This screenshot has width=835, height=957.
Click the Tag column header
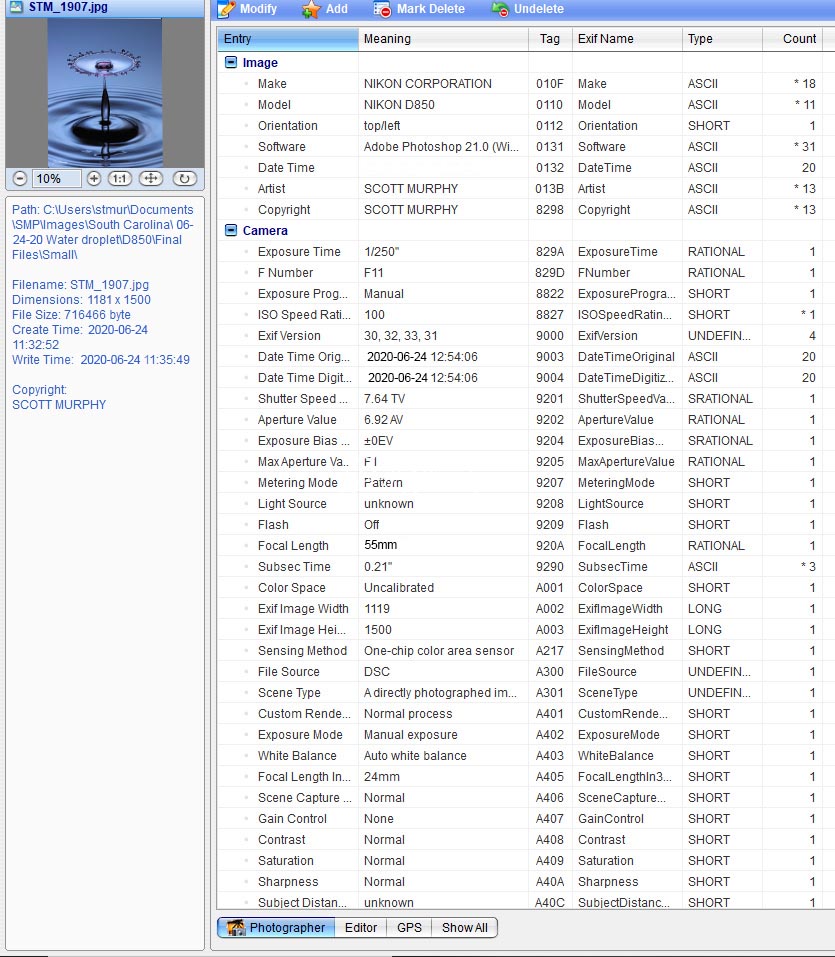[x=550, y=39]
